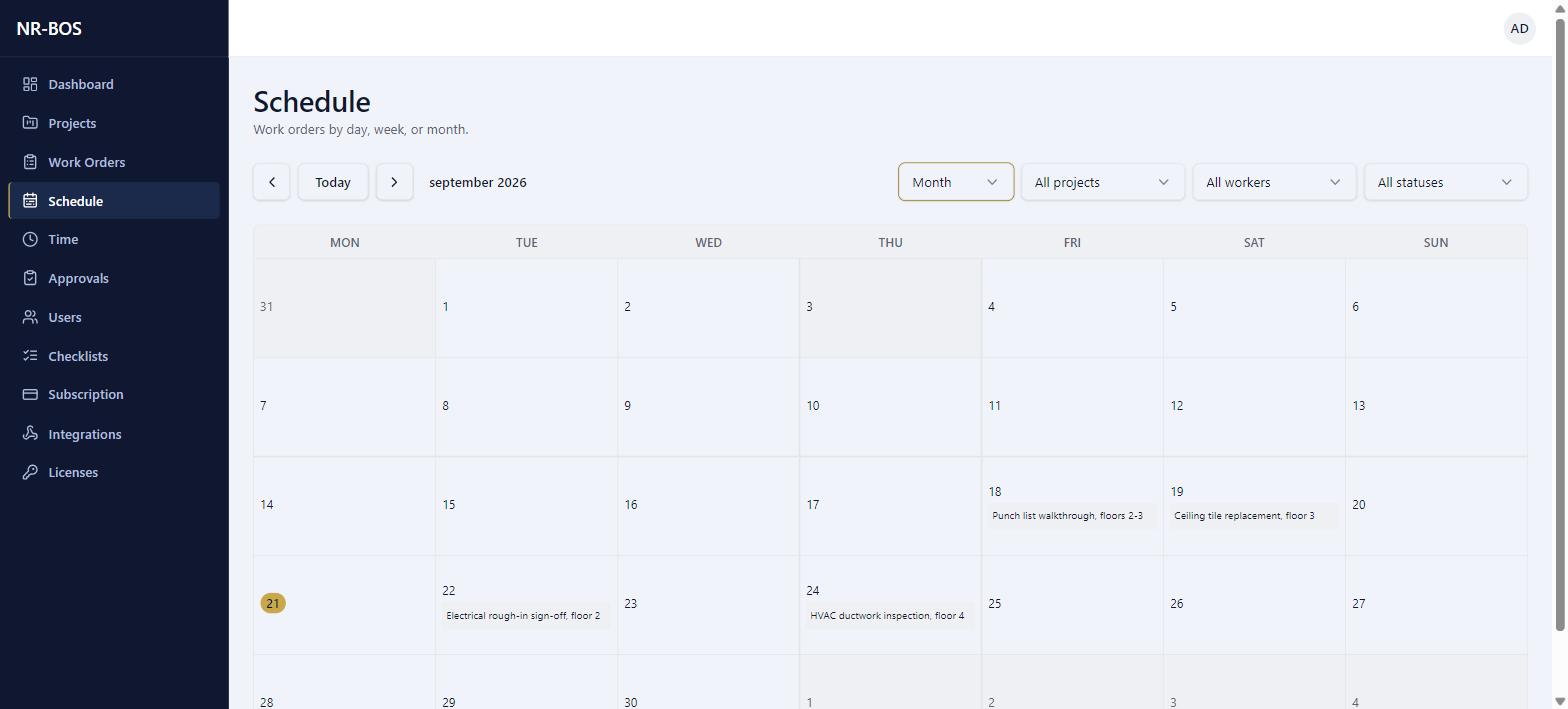Select the Schedule sidebar item
The image size is (1568, 709).
click(x=114, y=201)
